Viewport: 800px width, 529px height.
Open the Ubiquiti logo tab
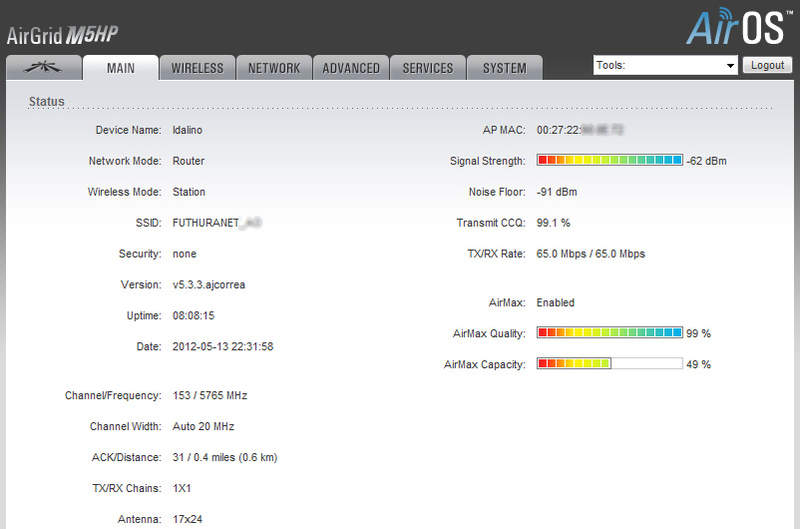click(44, 67)
